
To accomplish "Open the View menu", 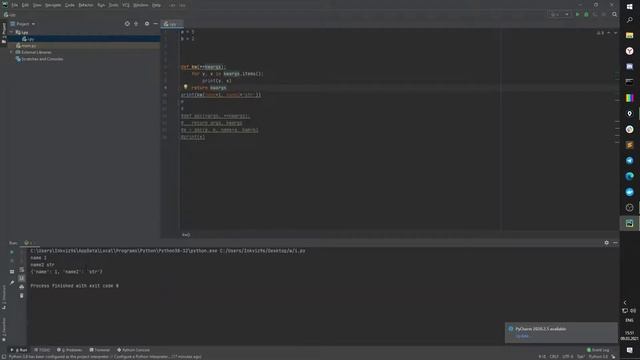I will pyautogui.click(x=37, y=5).
